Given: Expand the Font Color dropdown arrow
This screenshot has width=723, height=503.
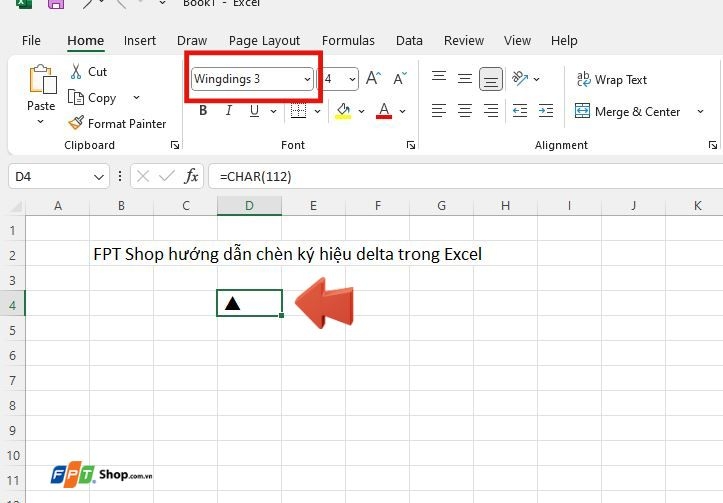Looking at the screenshot, I should pyautogui.click(x=403, y=111).
